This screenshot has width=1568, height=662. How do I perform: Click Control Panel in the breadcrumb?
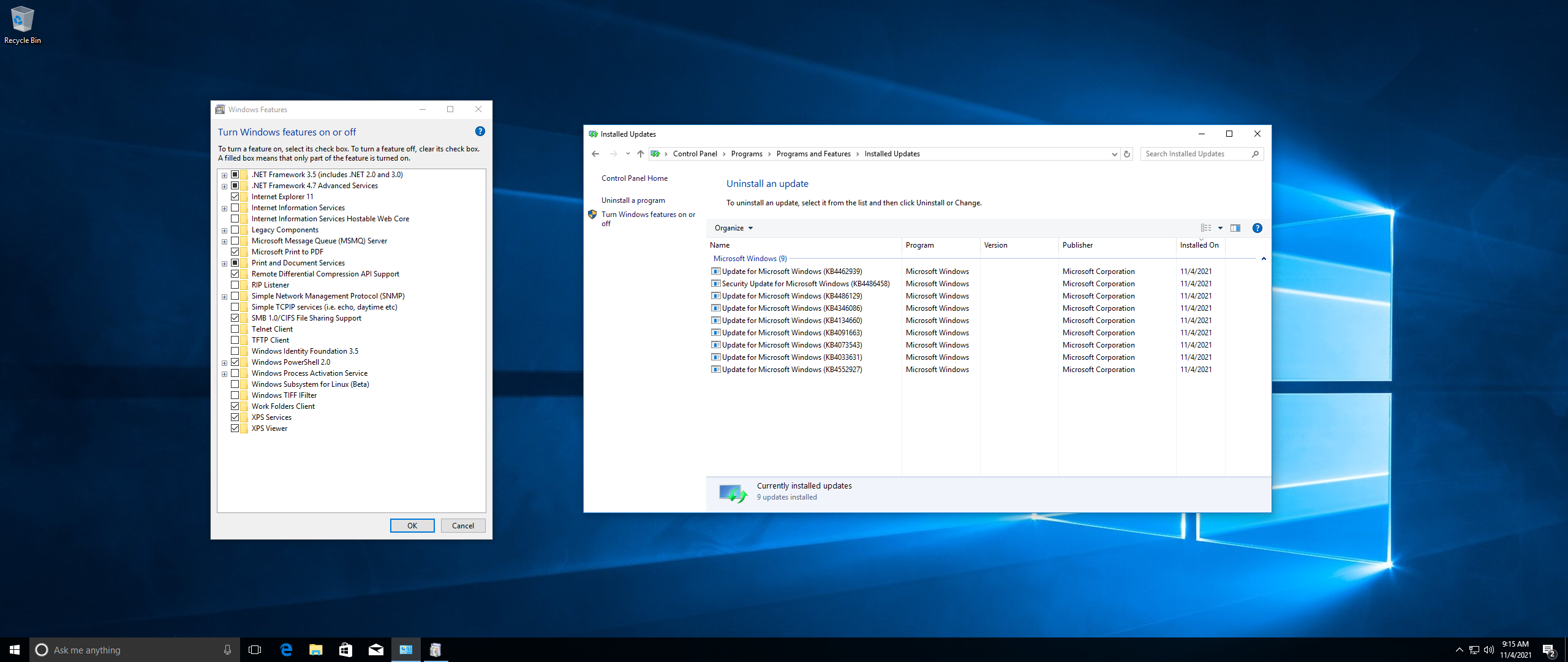tap(695, 154)
